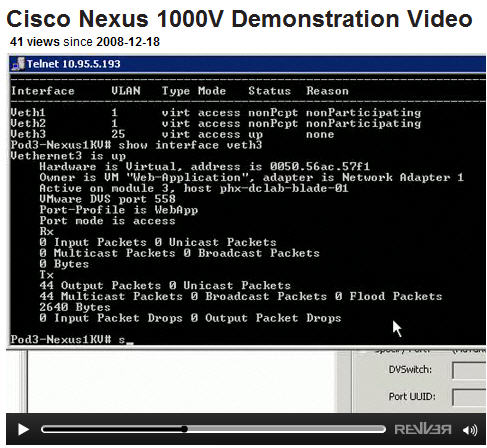This screenshot has width=487, height=448.
Task: Jump ahead on the unplayed progress track
Action: 286,429
